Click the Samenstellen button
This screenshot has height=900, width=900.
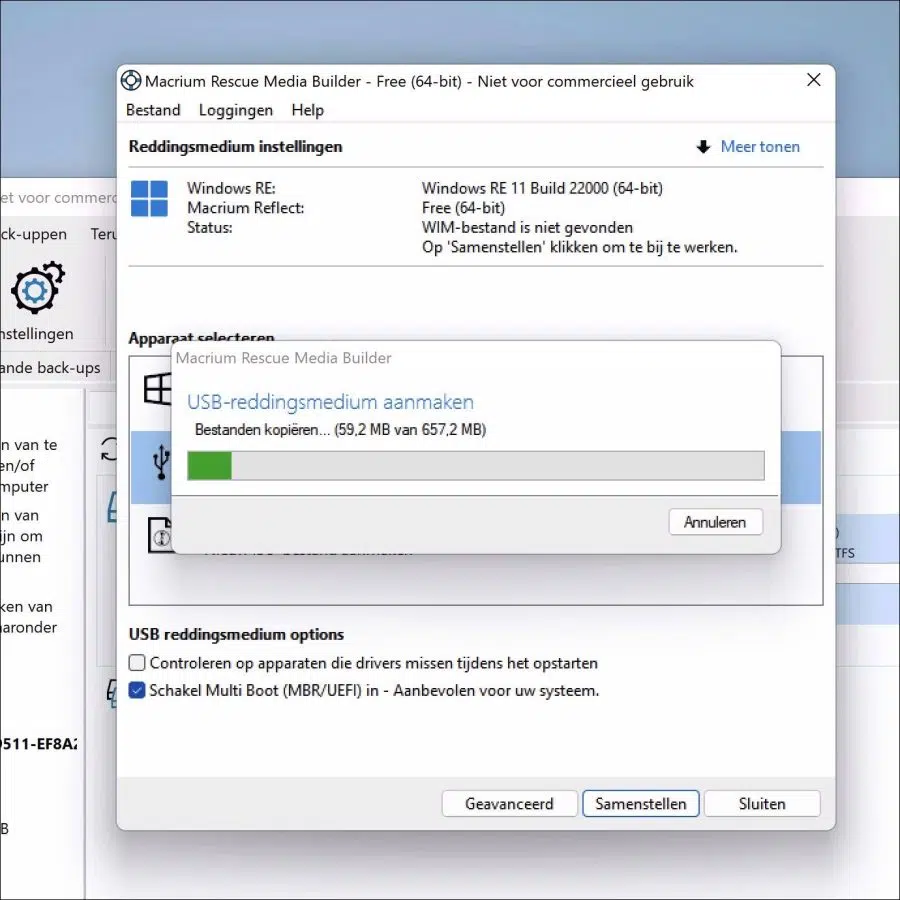[641, 804]
